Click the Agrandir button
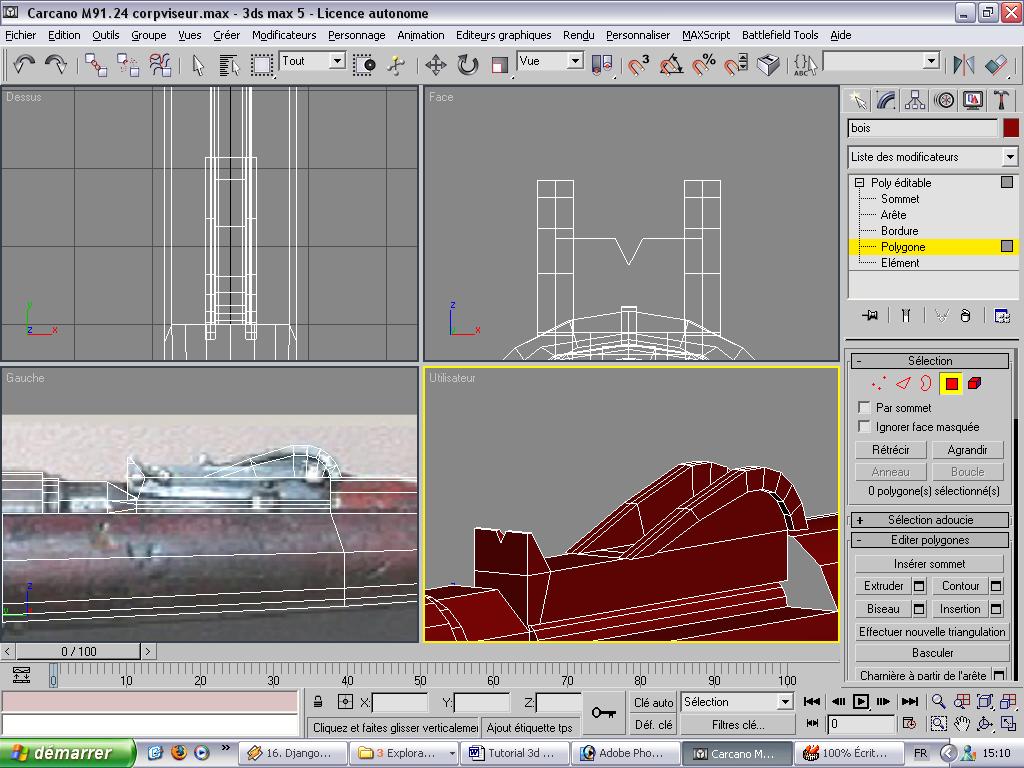Viewport: 1024px width, 768px height. coord(967,450)
